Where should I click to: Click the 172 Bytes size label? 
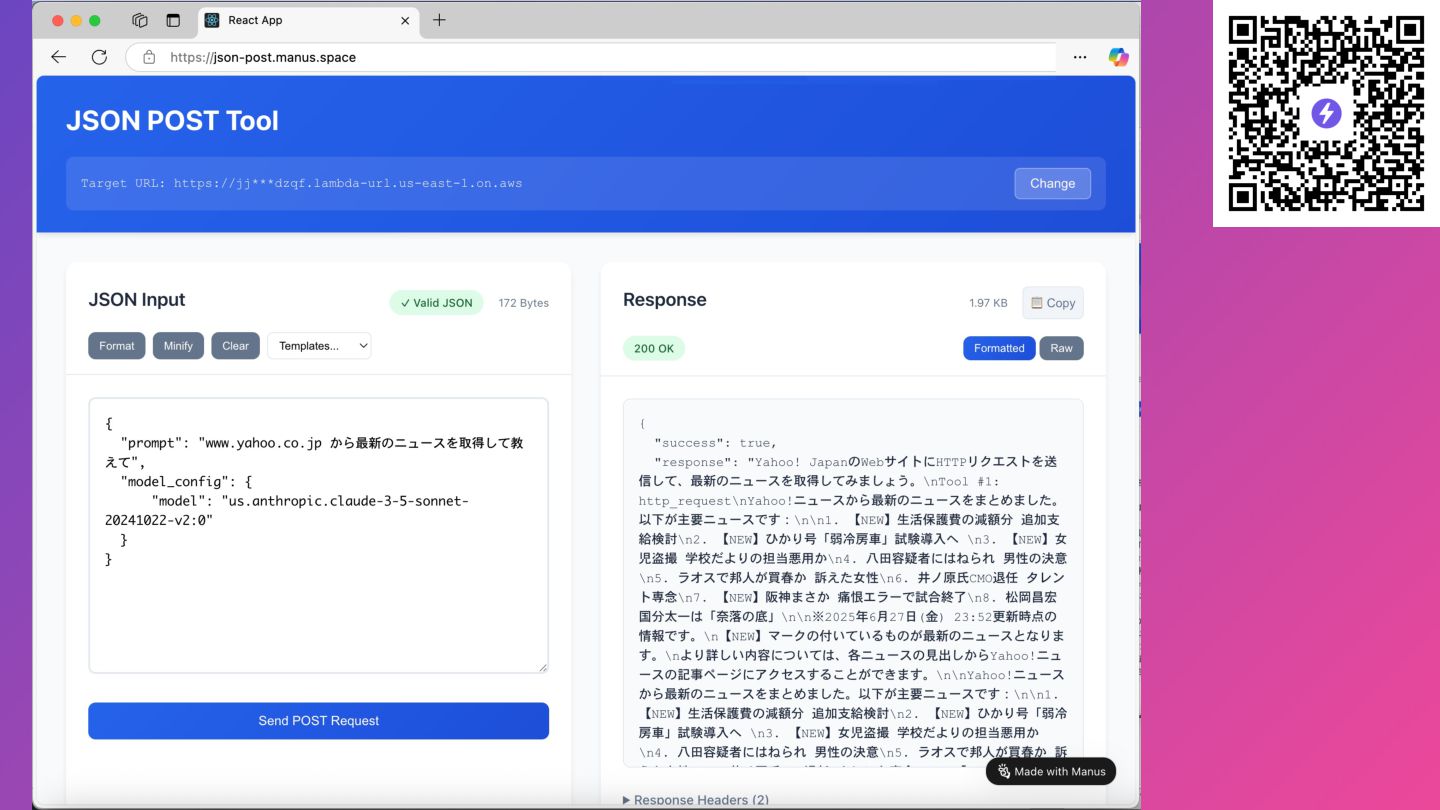523,303
